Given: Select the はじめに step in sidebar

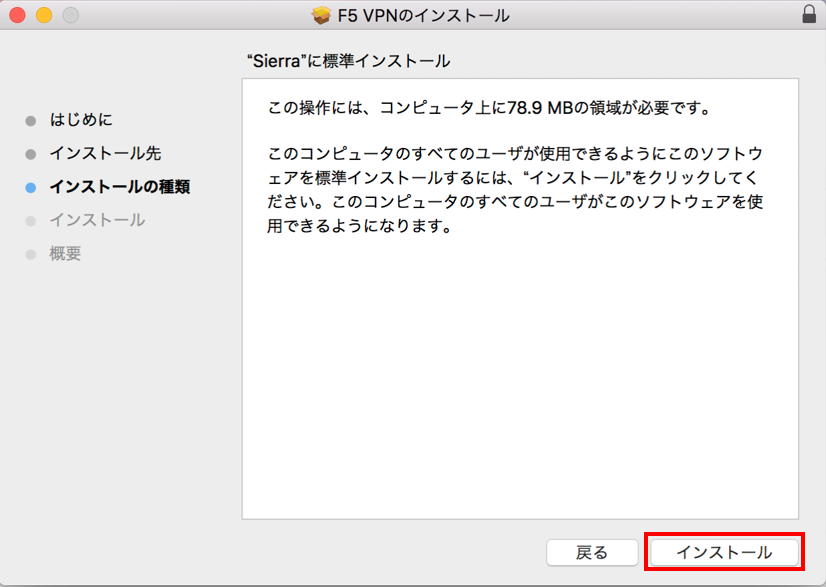Looking at the screenshot, I should coord(81,120).
